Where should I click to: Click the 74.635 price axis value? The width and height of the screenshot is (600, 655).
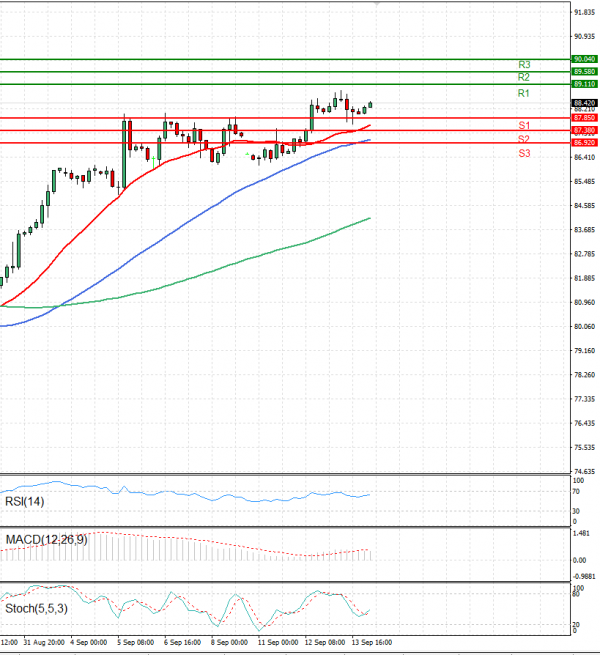(x=585, y=472)
